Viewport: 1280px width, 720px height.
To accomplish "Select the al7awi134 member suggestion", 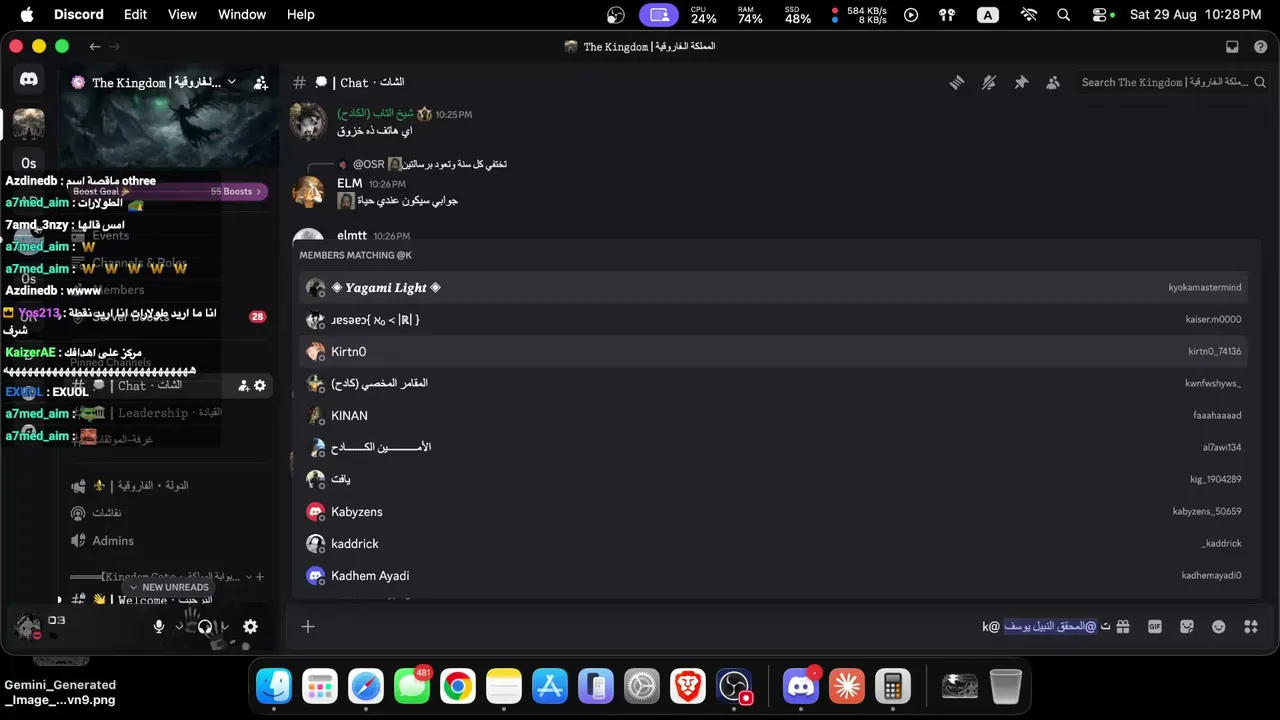I will [x=773, y=447].
